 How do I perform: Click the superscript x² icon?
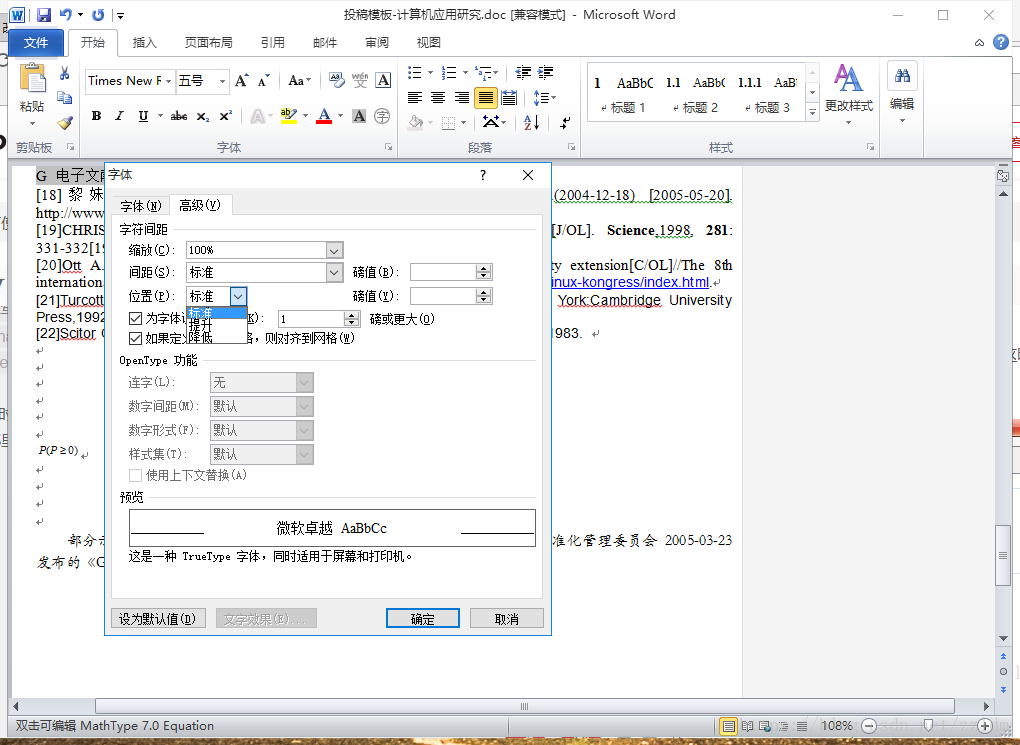[226, 116]
